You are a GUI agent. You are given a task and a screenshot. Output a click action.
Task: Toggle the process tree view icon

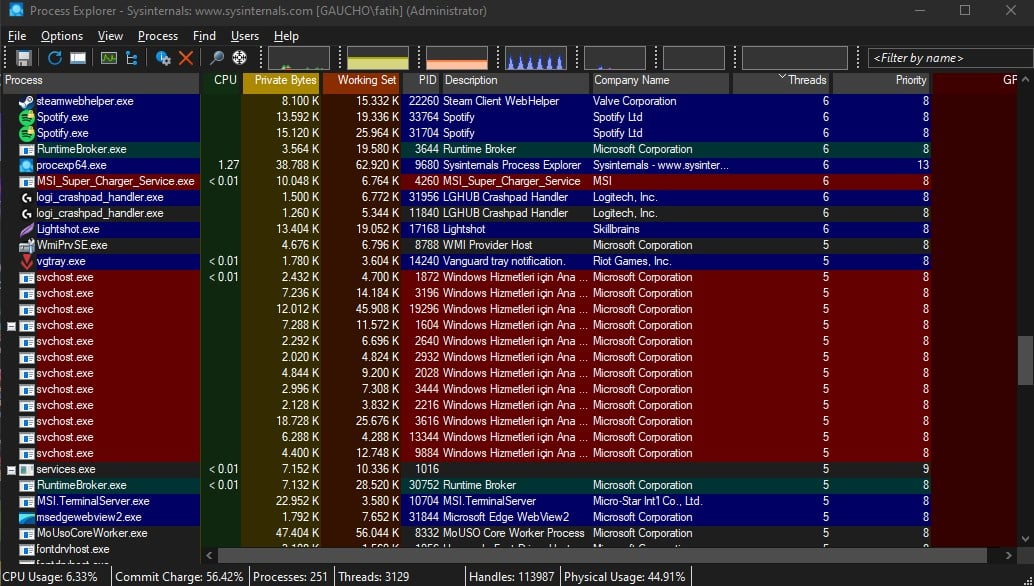click(132, 58)
